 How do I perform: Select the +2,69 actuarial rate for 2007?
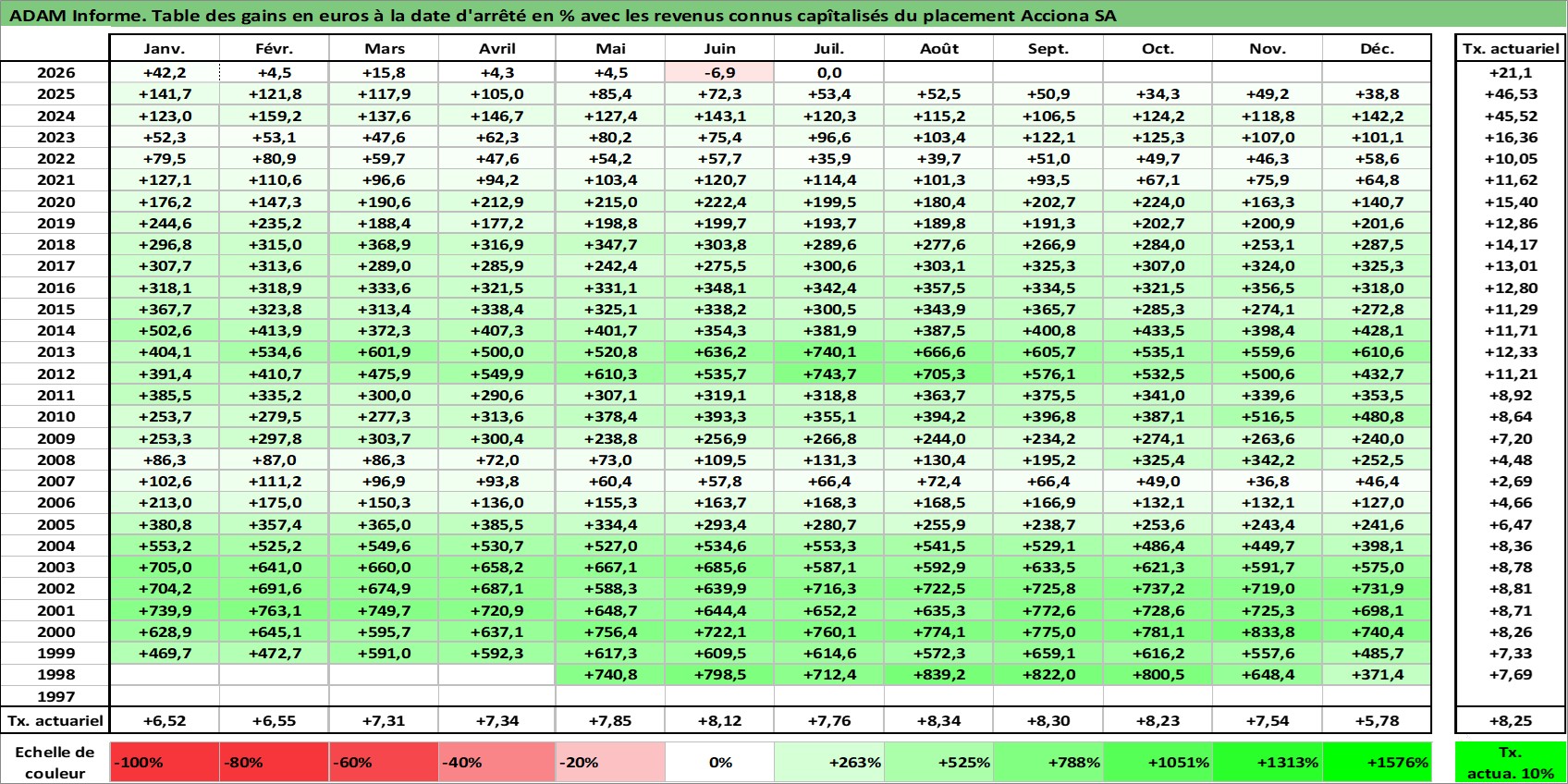(x=1511, y=481)
